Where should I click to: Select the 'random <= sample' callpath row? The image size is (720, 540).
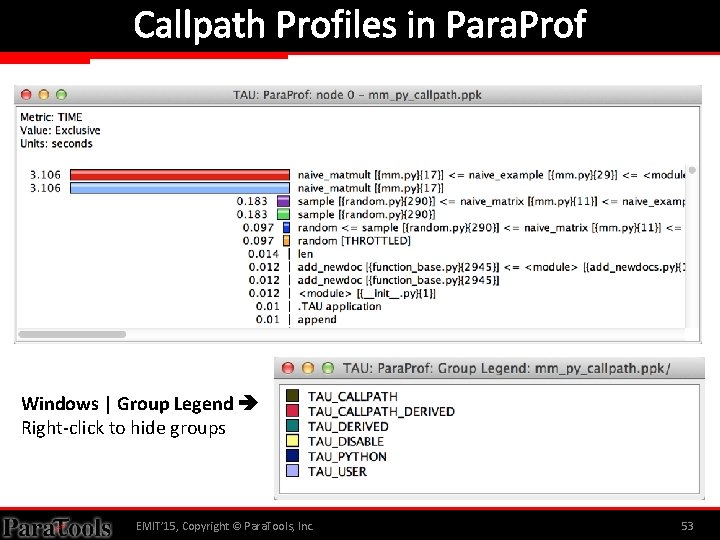click(490, 228)
